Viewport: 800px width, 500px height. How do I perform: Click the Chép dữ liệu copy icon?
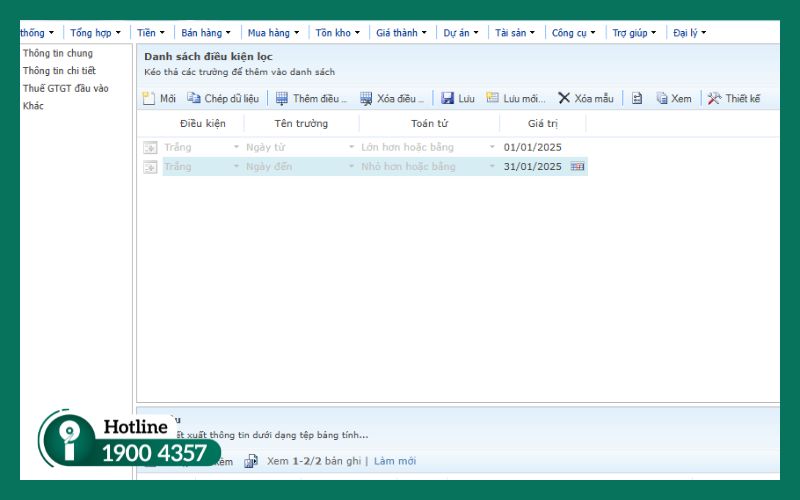[x=193, y=98]
